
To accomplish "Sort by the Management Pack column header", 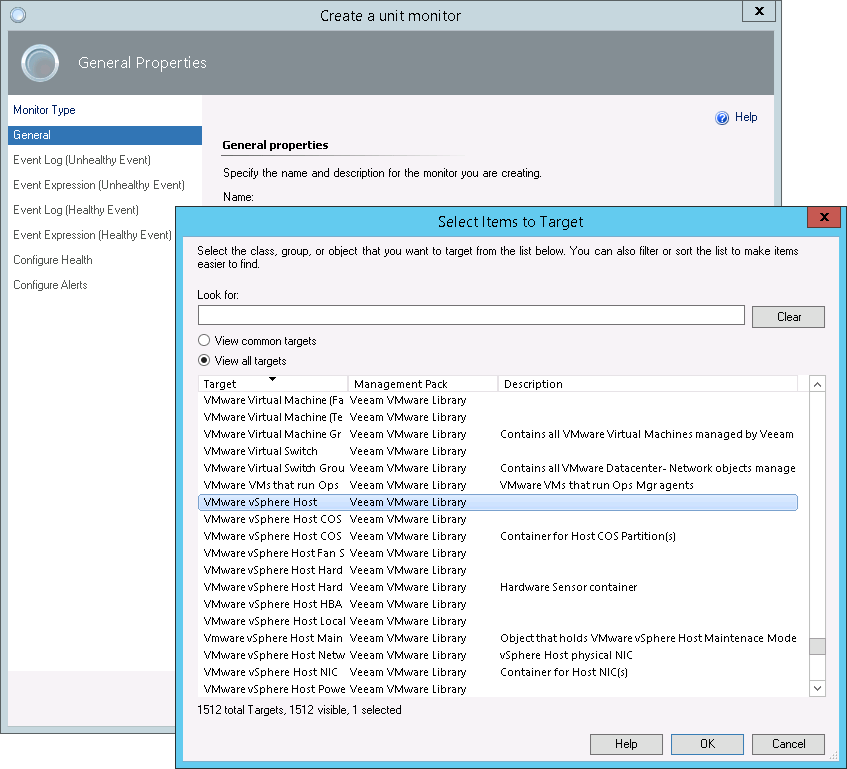I will coord(422,383).
